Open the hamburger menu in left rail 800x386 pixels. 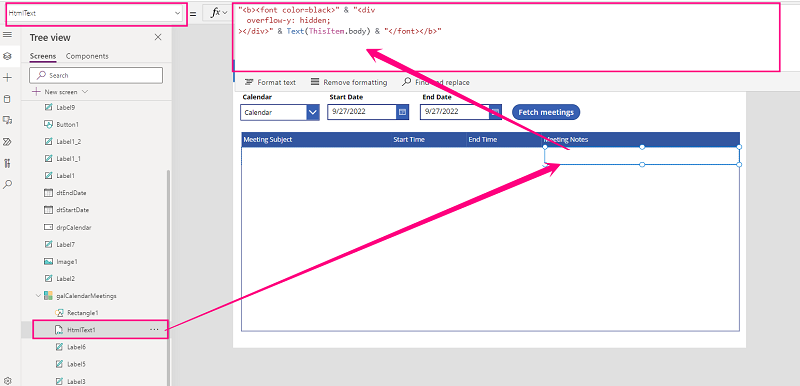[7, 34]
